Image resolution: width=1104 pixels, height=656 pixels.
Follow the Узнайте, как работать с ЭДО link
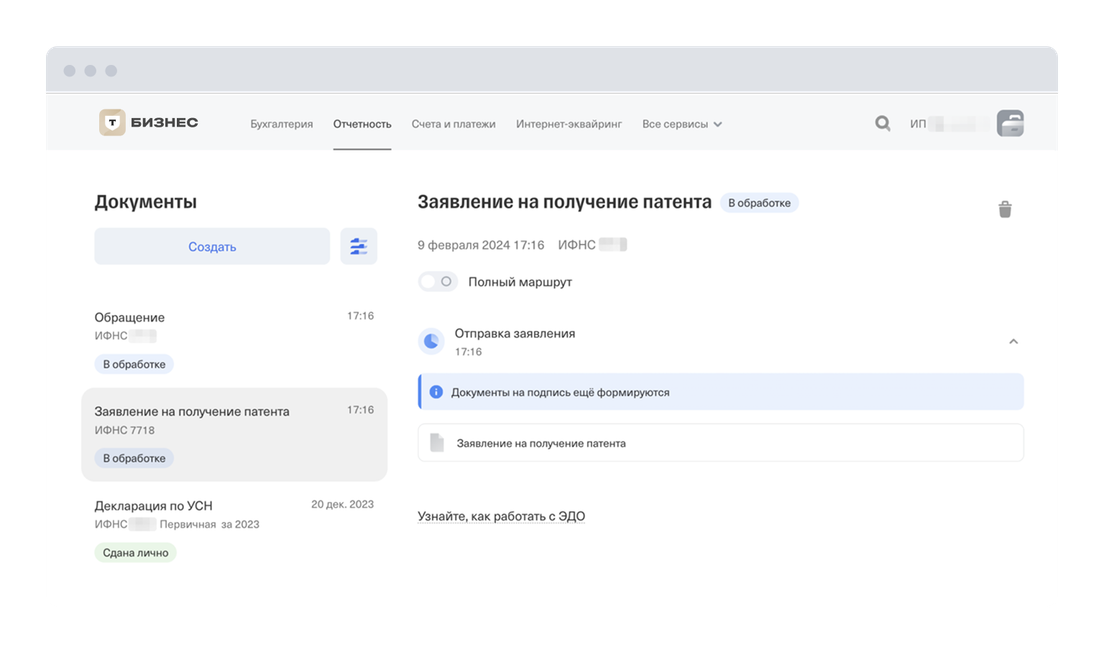click(x=501, y=516)
